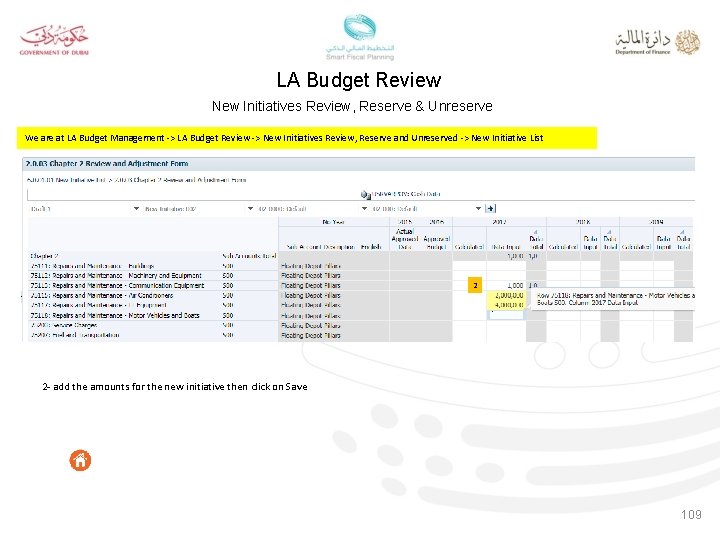The image size is (720, 540).
Task: Select the Chapter 2 Review and Adjustment Form title
Action: 107,163
